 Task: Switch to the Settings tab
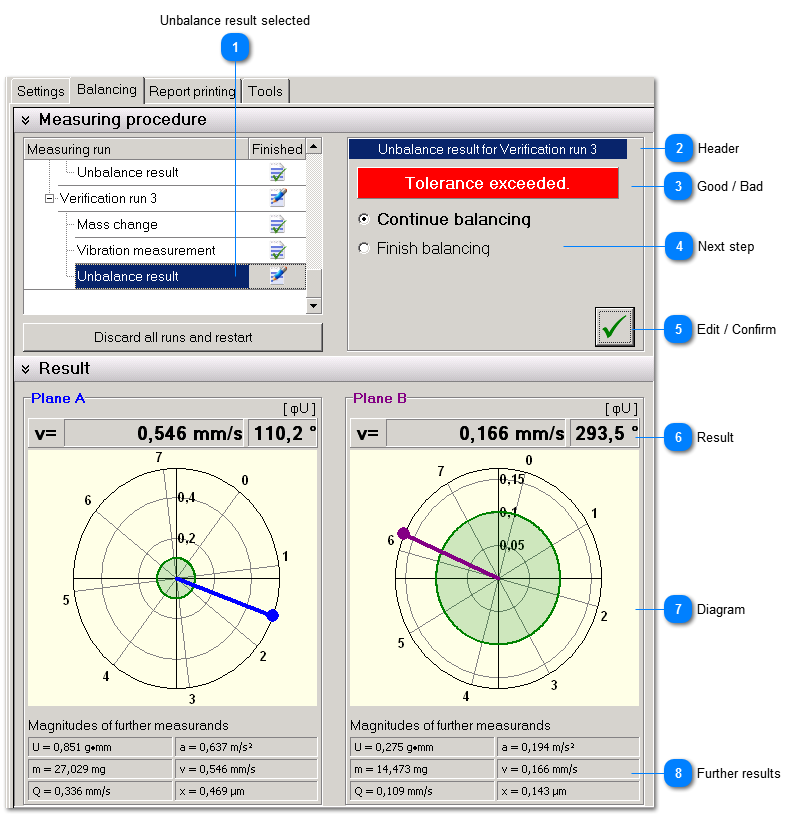[40, 91]
